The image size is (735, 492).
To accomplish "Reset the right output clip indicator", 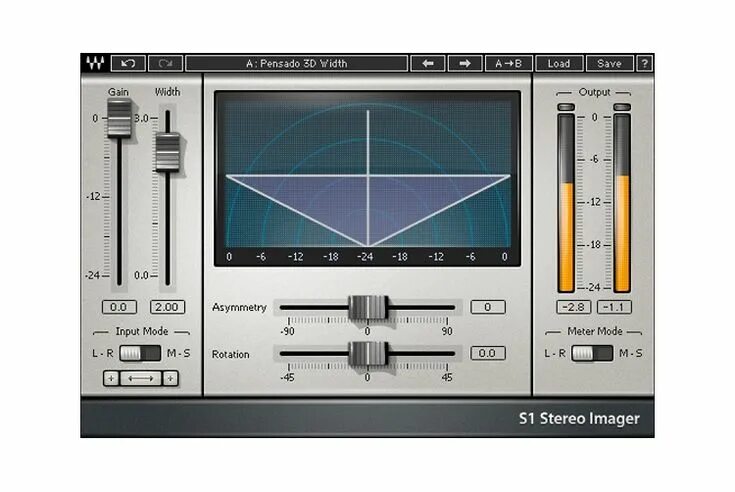I will [x=622, y=107].
